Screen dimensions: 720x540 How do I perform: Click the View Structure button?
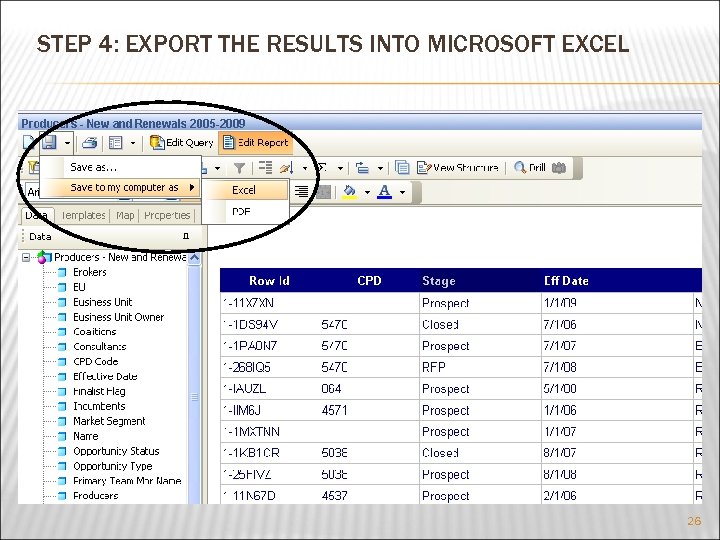tap(458, 168)
